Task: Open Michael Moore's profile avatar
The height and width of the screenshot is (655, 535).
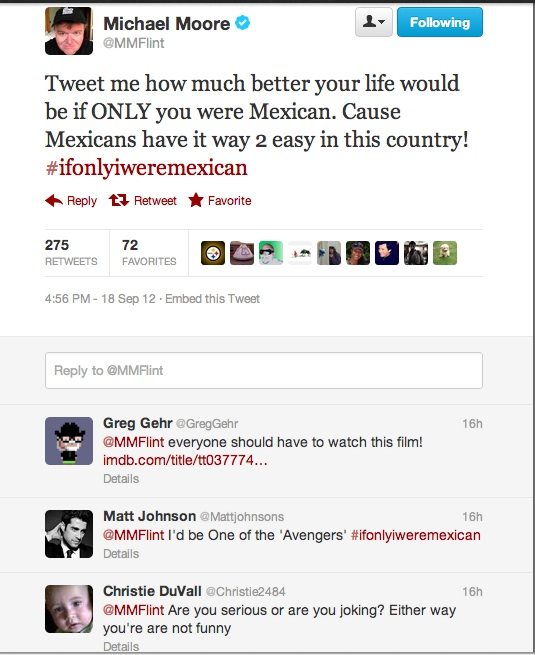Action: 69,31
